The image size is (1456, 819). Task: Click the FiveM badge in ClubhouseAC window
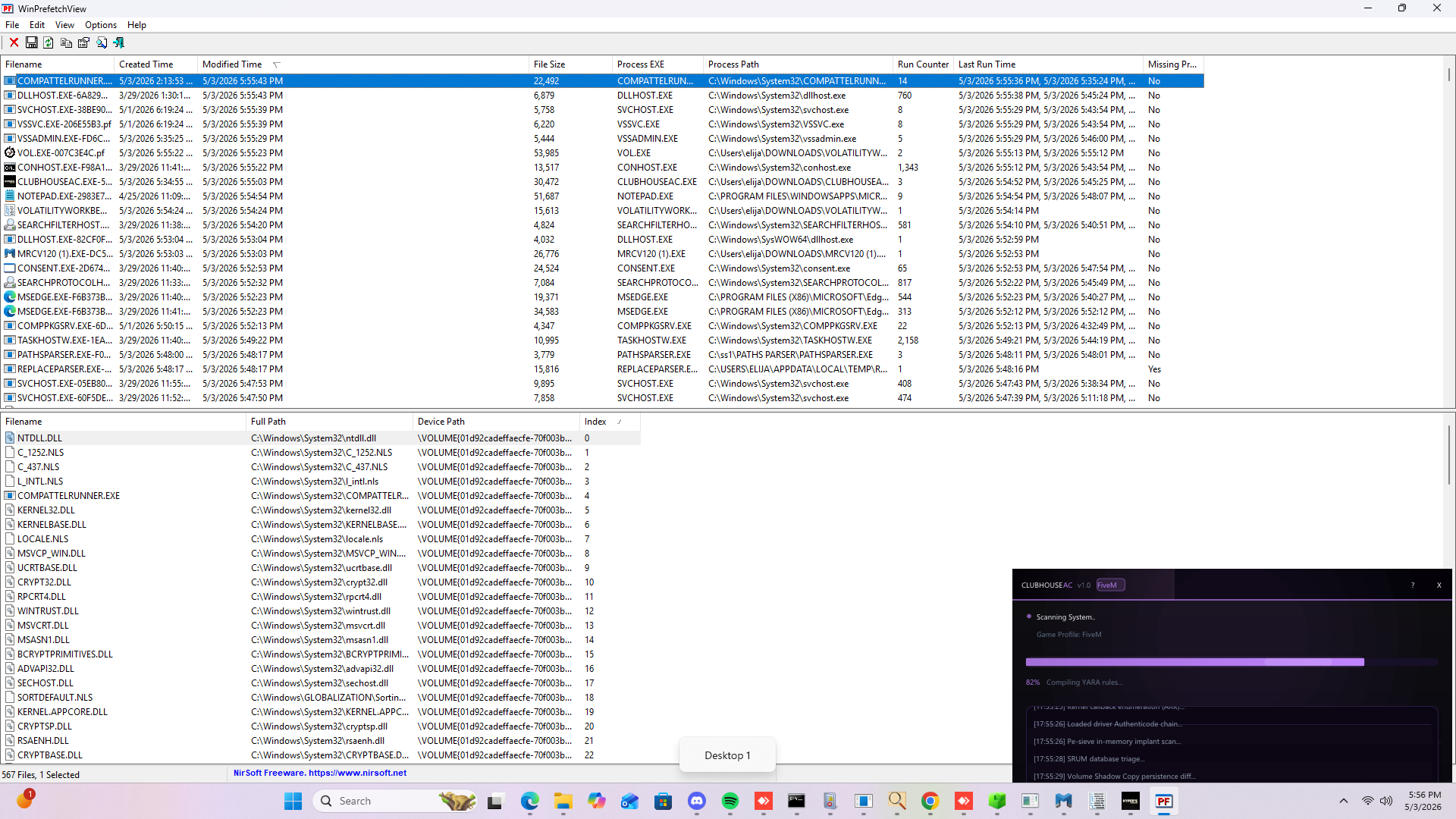[x=1110, y=585]
